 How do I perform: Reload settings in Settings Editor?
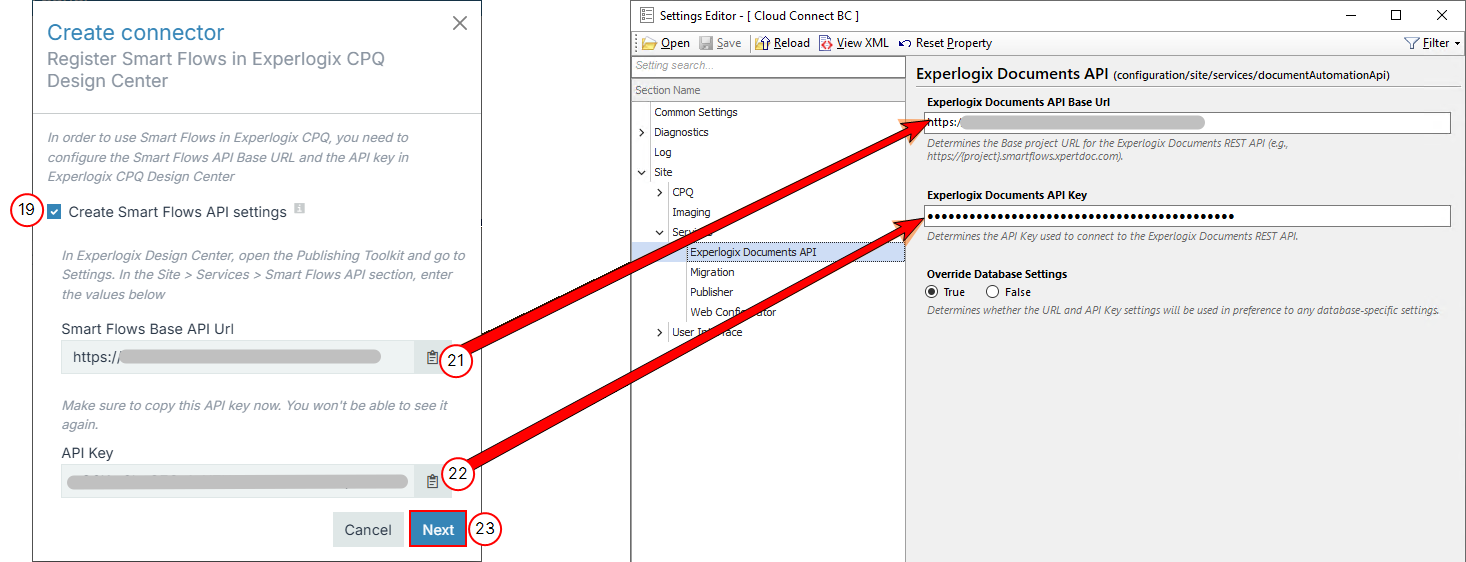[x=783, y=43]
